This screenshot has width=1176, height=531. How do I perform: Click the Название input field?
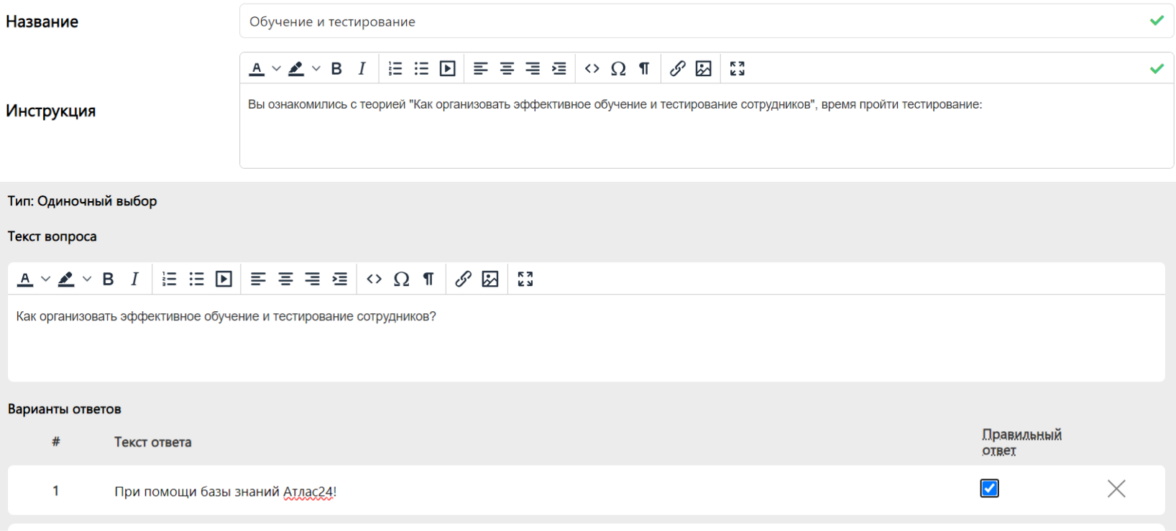pyautogui.click(x=690, y=21)
